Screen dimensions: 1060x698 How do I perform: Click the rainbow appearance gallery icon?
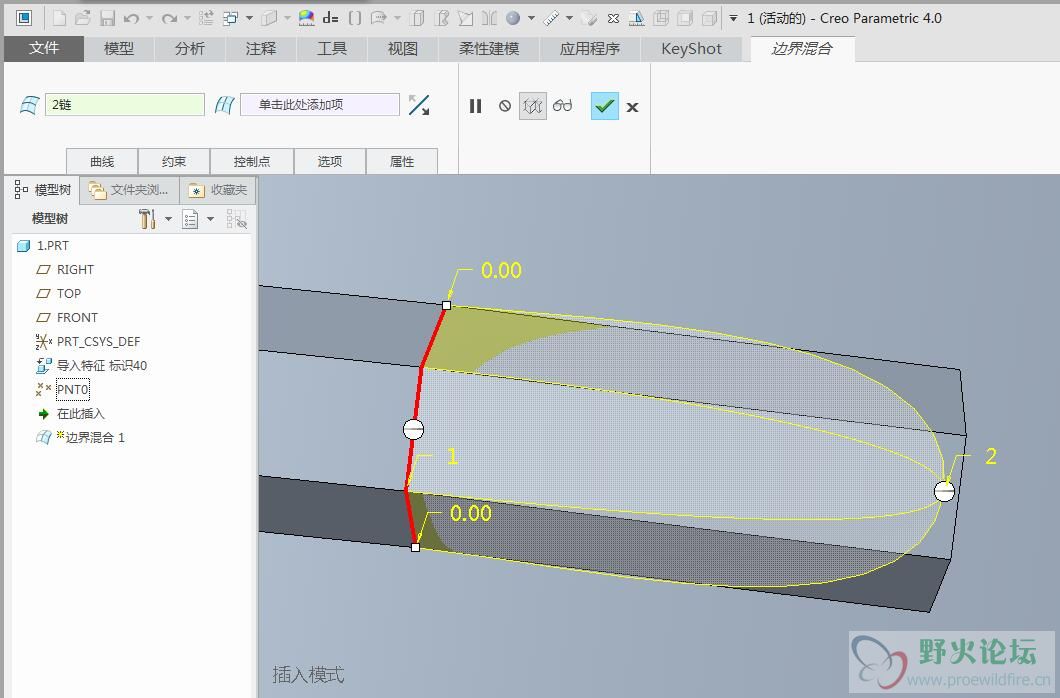click(307, 18)
